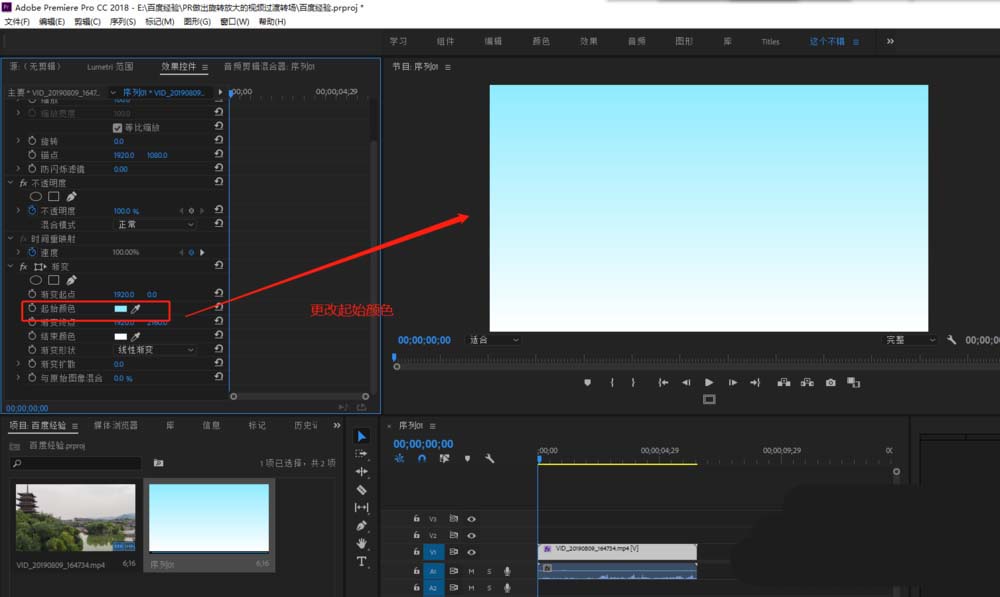Open timeline display settings wrench

click(x=489, y=459)
